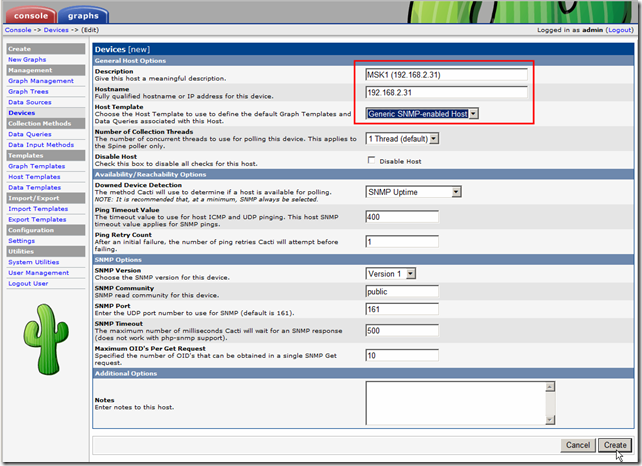Open Import Templates in the sidebar
Screen dimensions: 642x466
[x=38, y=208]
